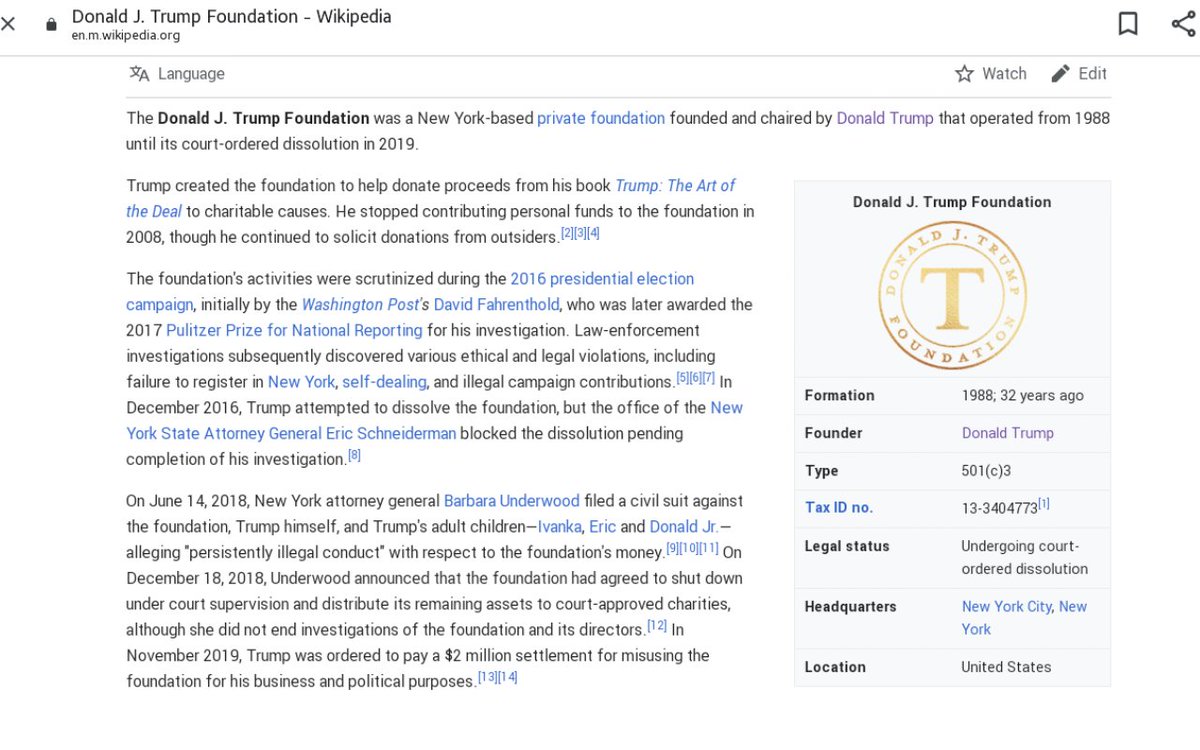Click the 'Formation' infobox label
The height and width of the screenshot is (750, 1200).
[x=840, y=395]
